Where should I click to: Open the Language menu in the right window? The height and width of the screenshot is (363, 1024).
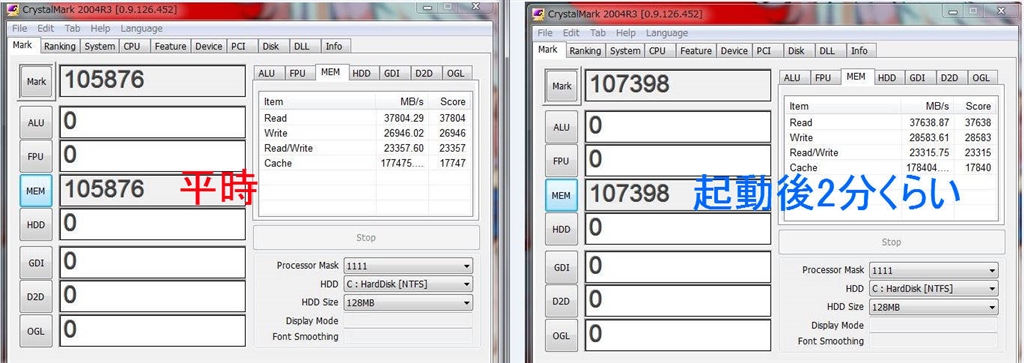[x=667, y=33]
